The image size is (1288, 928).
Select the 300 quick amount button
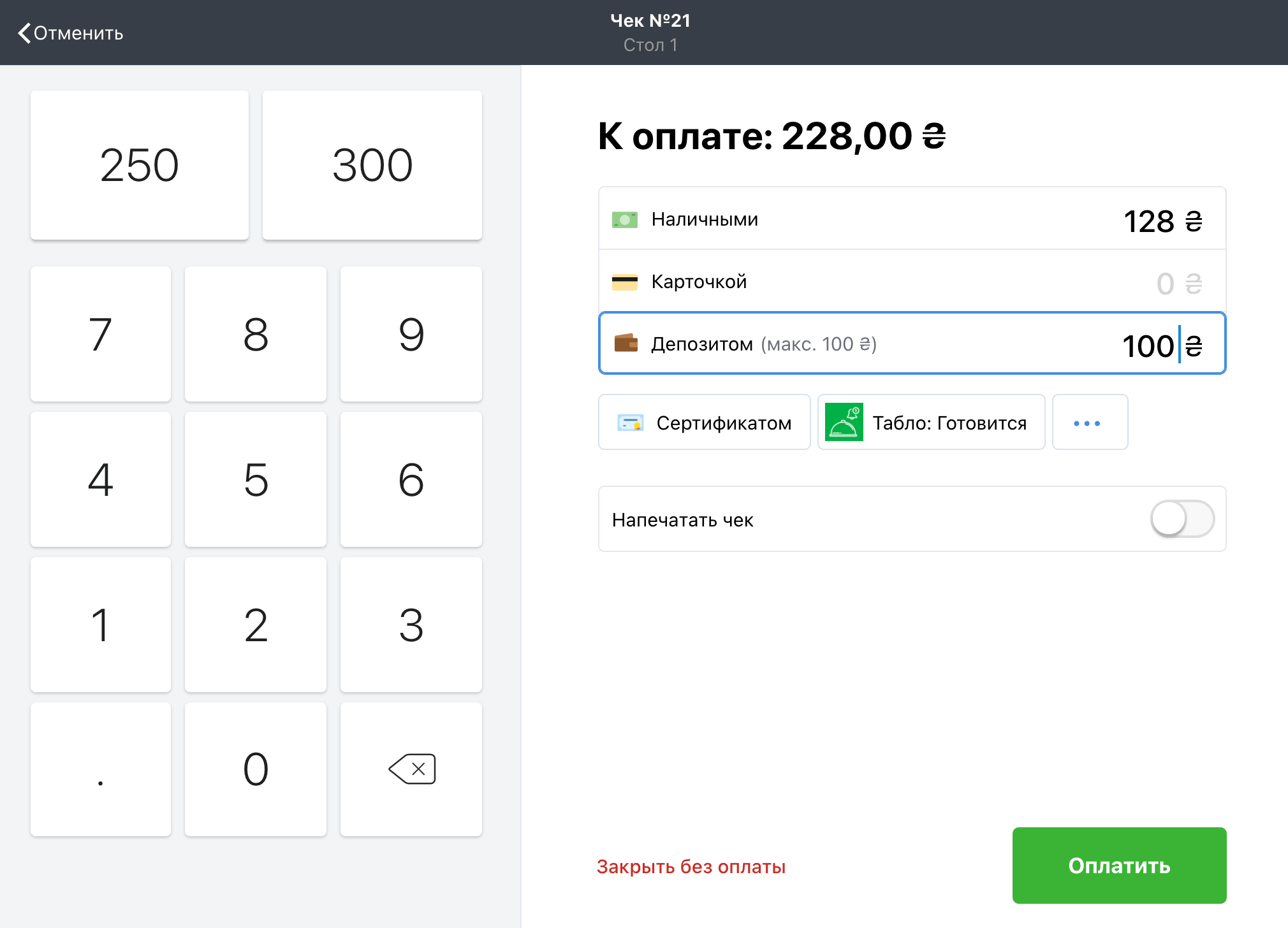(372, 165)
